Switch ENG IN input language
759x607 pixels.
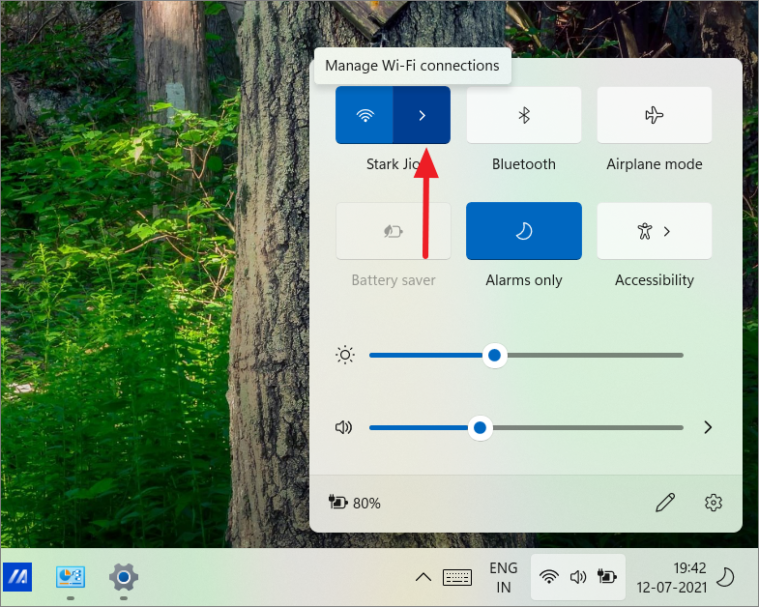coord(503,577)
